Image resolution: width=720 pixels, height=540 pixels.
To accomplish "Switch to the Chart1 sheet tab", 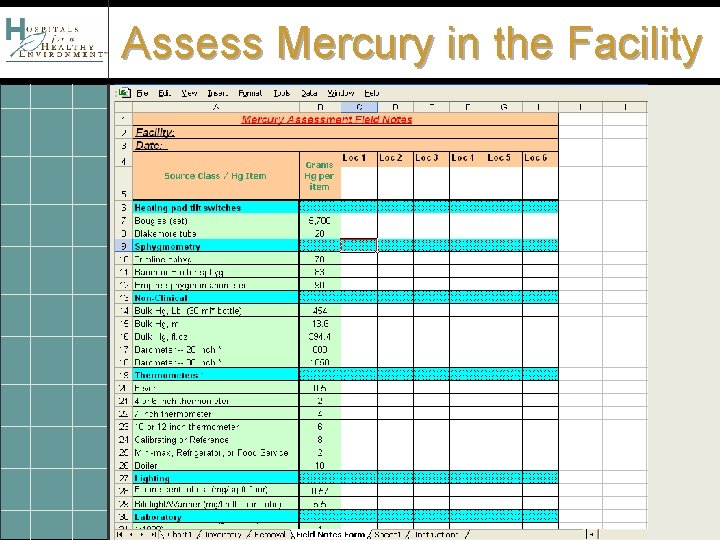I will coord(179,534).
